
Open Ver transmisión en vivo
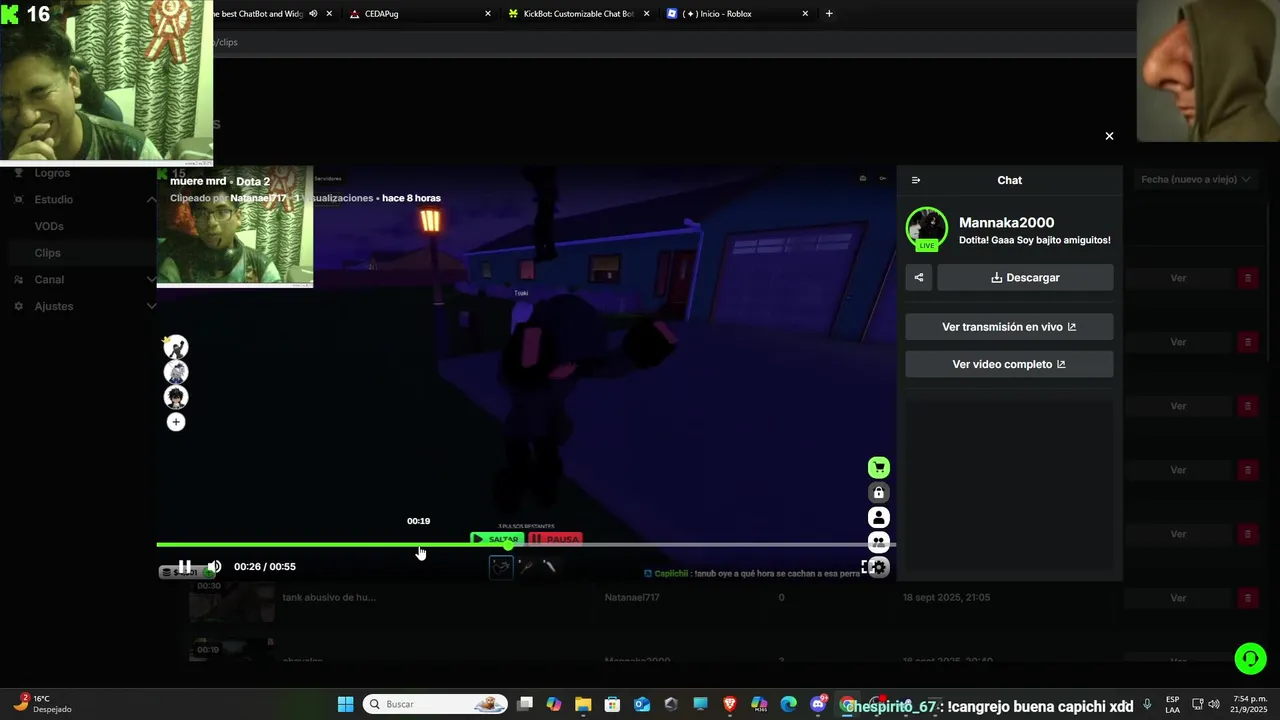(x=1009, y=327)
